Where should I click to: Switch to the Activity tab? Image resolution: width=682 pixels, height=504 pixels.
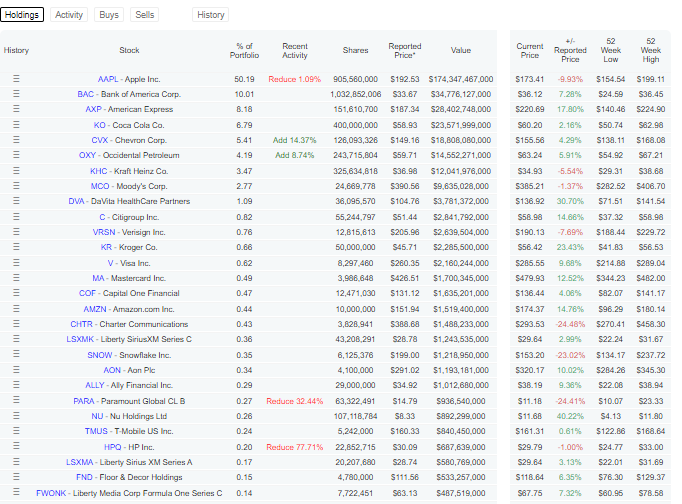(69, 15)
